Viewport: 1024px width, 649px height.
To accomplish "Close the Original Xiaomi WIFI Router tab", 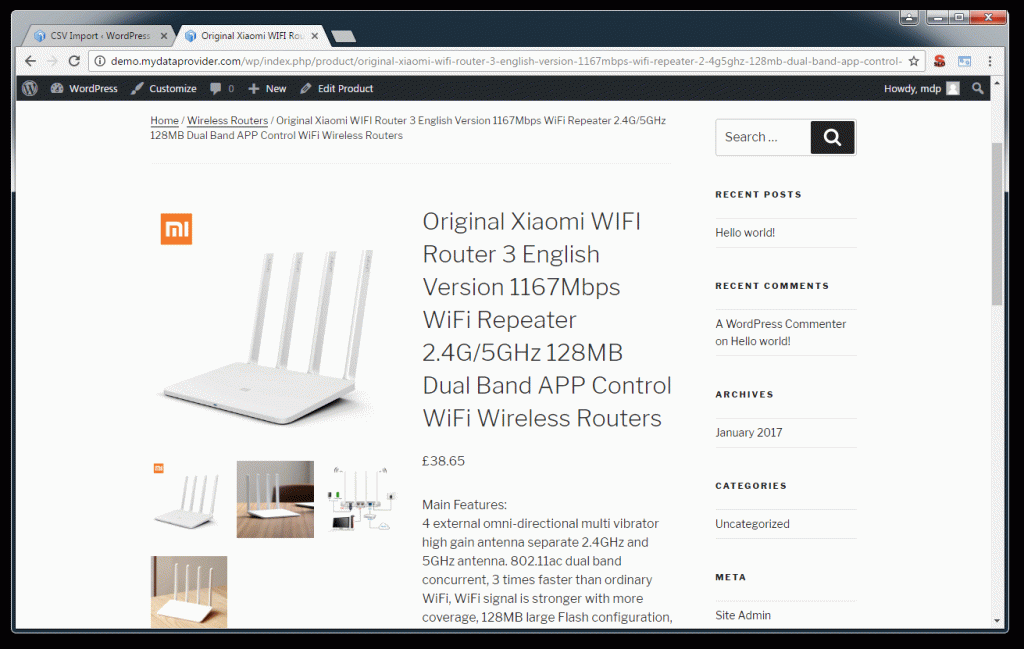I will (x=315, y=36).
